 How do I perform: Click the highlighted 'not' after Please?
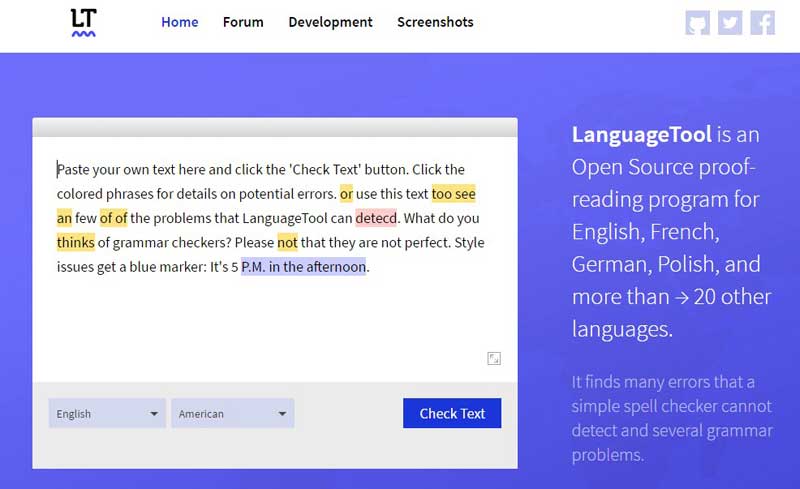tap(287, 242)
